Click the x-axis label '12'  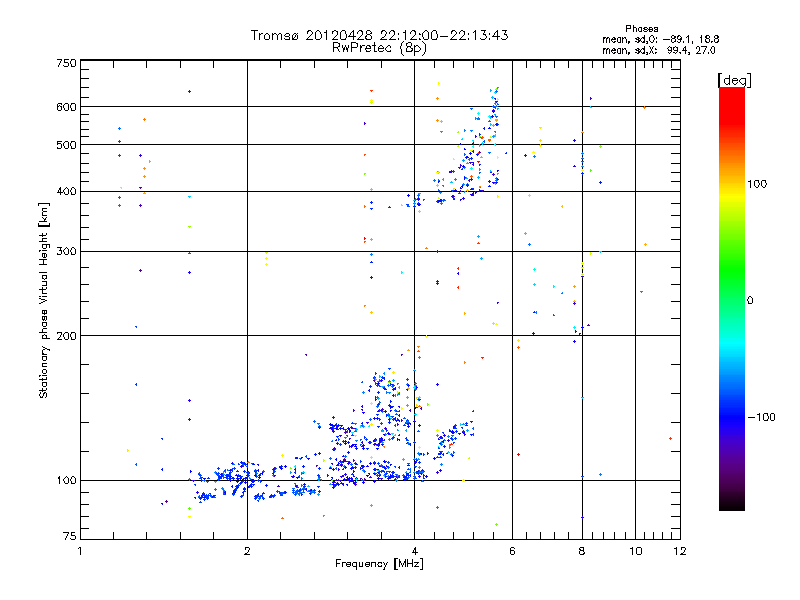coord(680,551)
